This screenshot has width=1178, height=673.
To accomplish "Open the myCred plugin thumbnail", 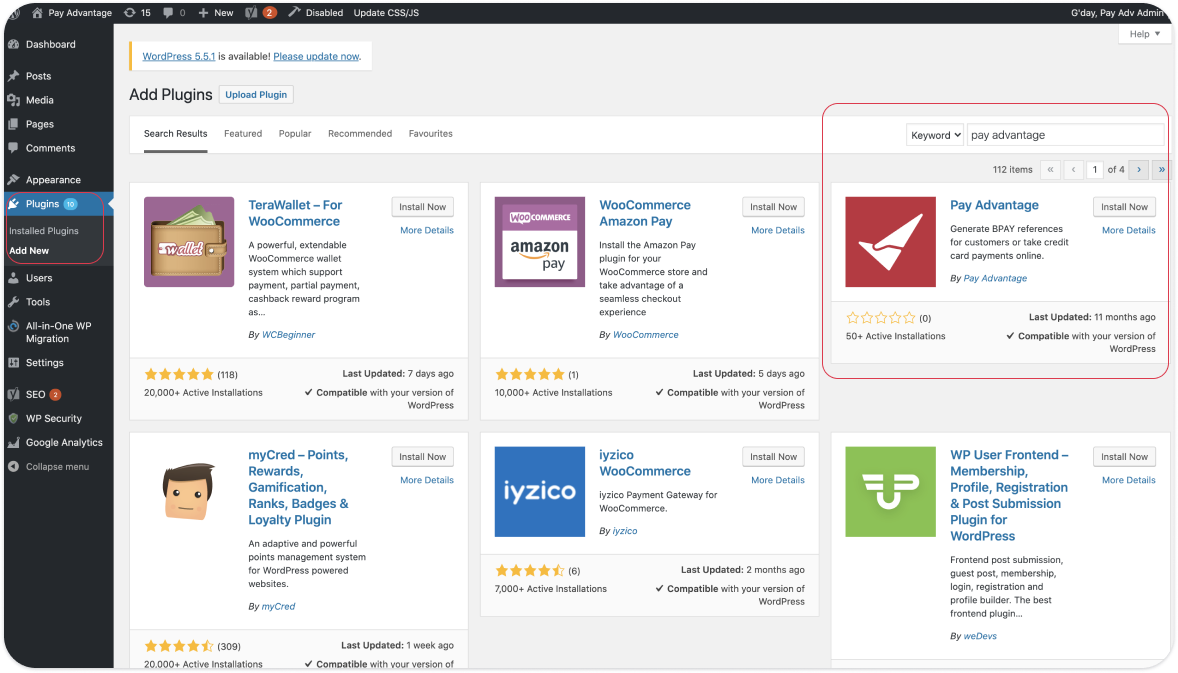I will tap(189, 492).
